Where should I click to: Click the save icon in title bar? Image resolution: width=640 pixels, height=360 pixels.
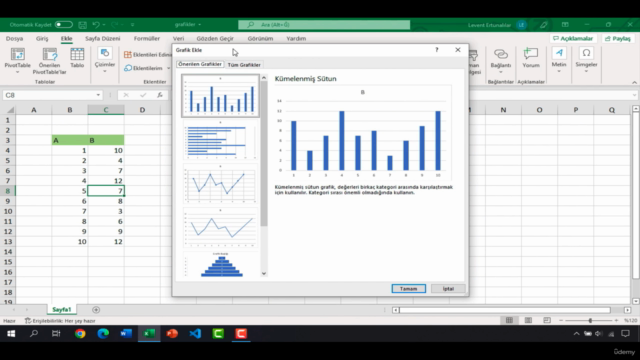(x=82, y=25)
